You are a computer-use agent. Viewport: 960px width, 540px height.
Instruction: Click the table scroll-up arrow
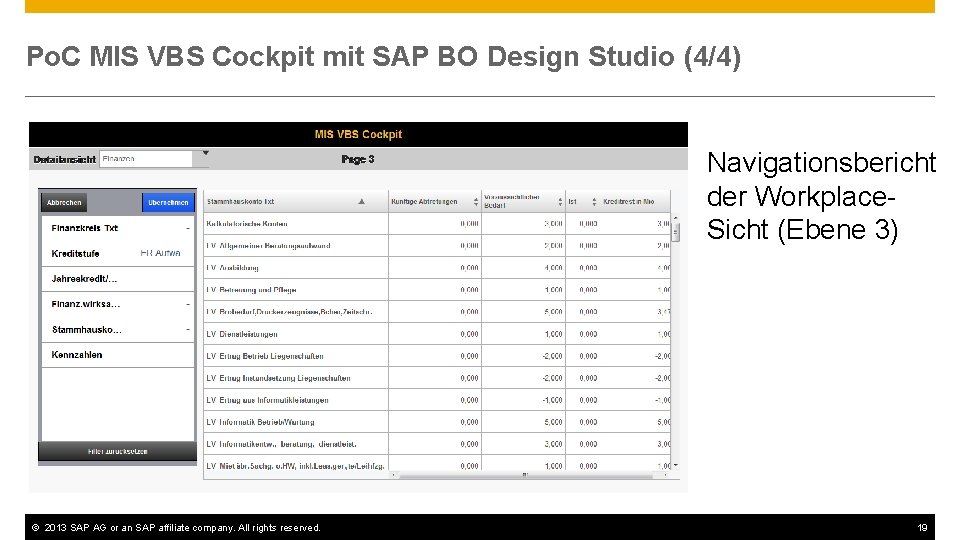click(x=676, y=218)
